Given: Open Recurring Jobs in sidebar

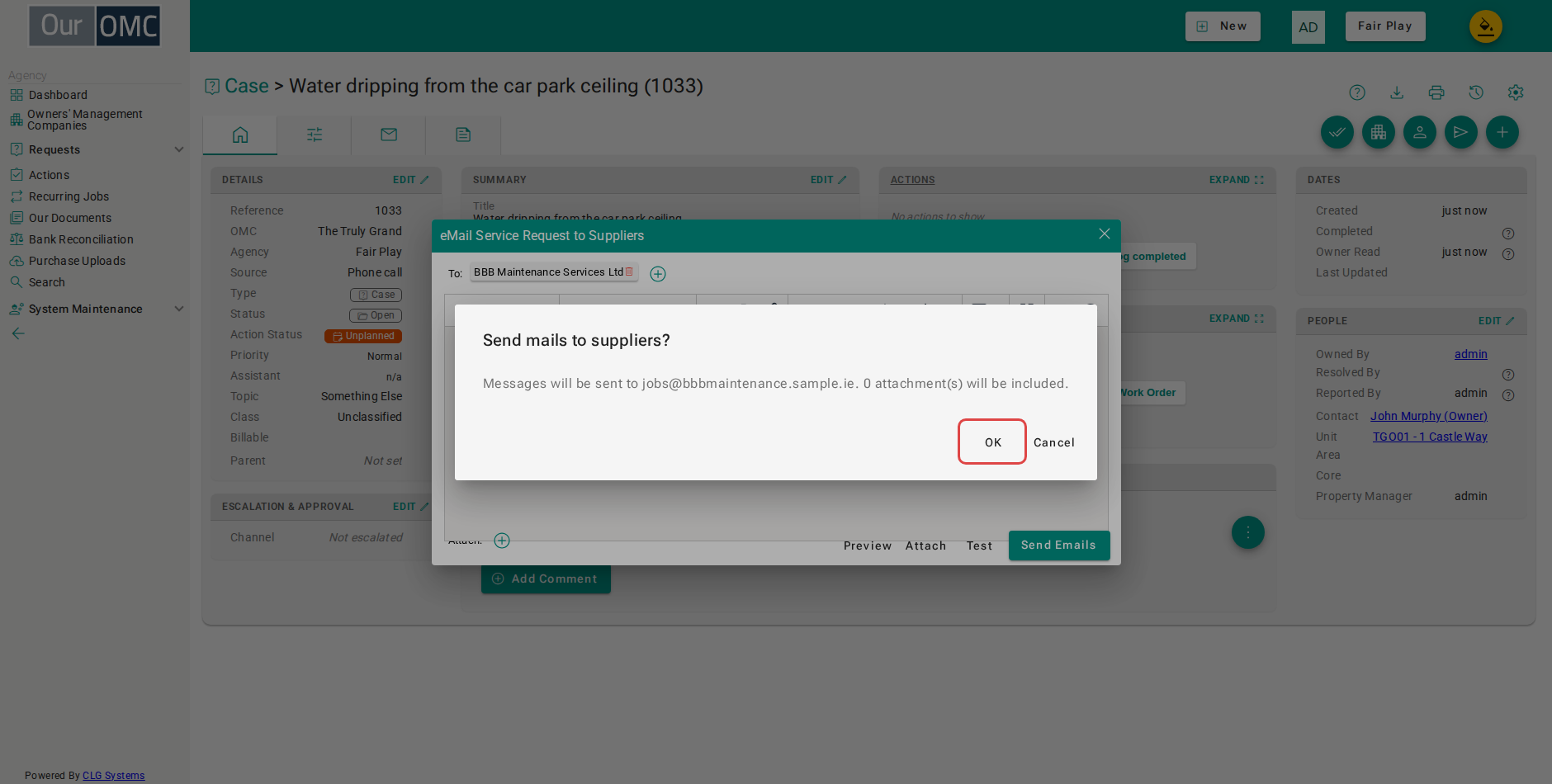Looking at the screenshot, I should pos(69,196).
